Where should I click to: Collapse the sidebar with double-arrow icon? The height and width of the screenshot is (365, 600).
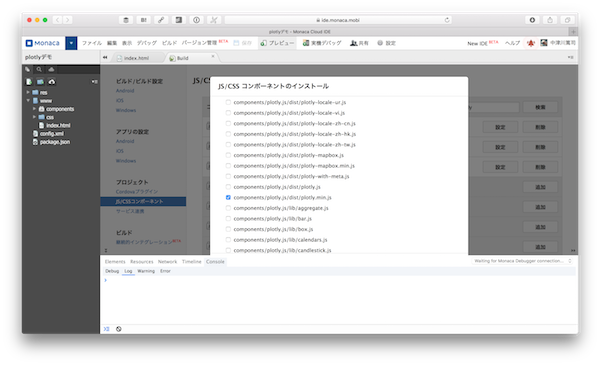(105, 57)
